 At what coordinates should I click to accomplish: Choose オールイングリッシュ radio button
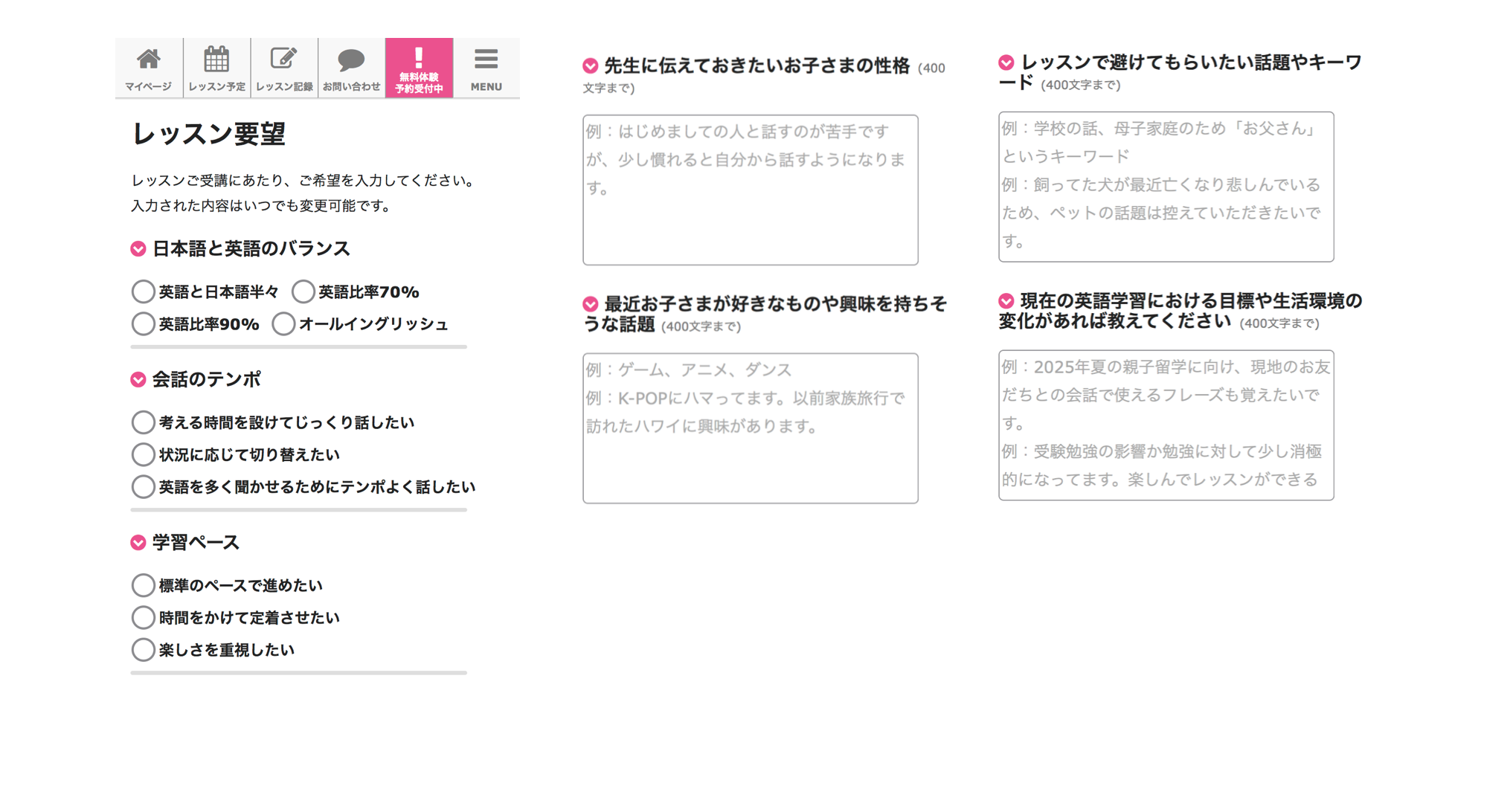pyautogui.click(x=283, y=324)
